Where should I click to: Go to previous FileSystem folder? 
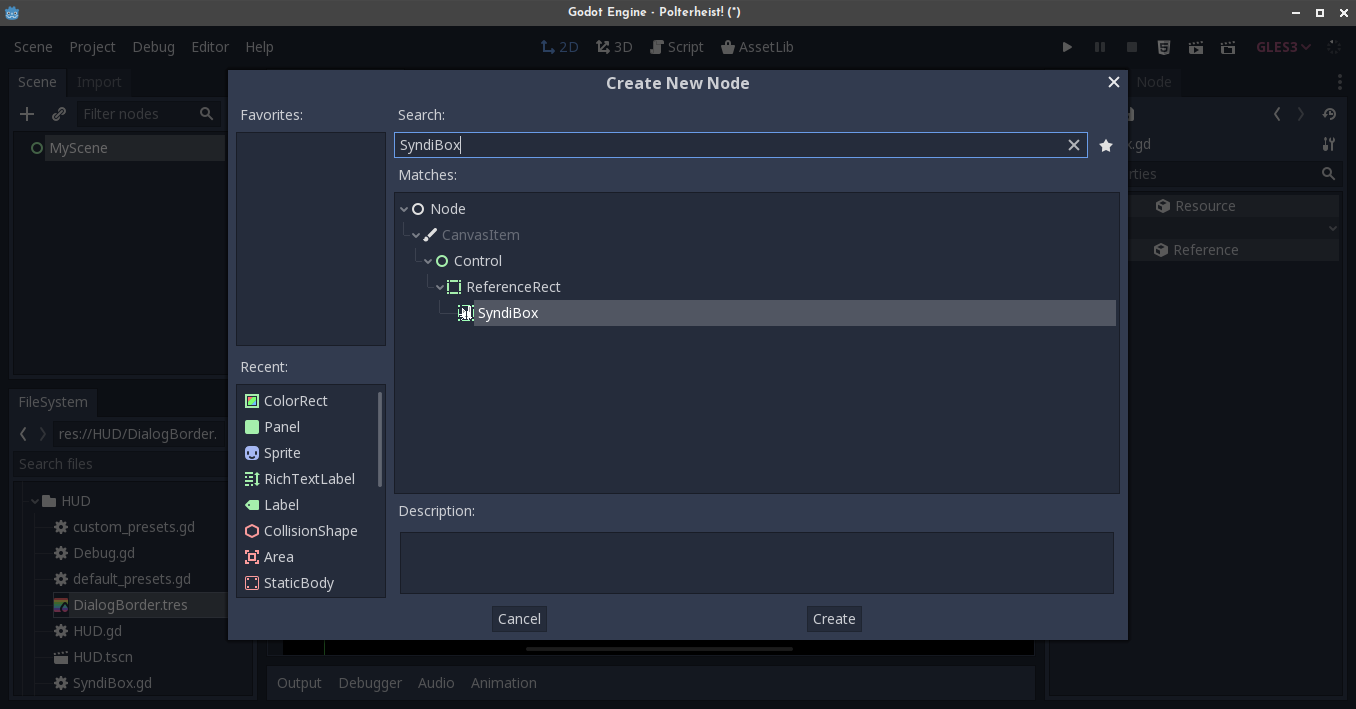[23, 434]
